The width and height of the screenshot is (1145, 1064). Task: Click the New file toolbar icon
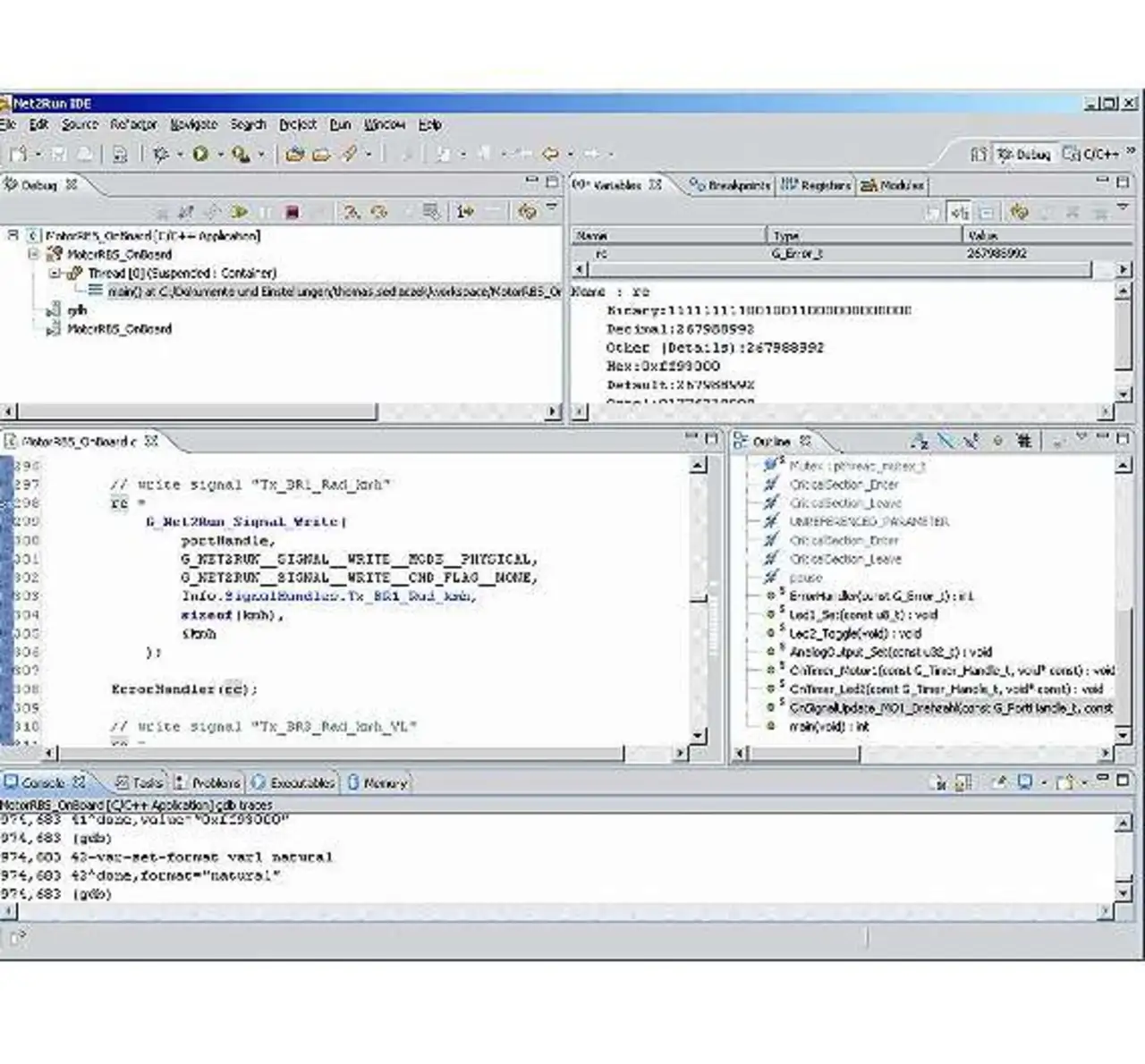click(19, 154)
